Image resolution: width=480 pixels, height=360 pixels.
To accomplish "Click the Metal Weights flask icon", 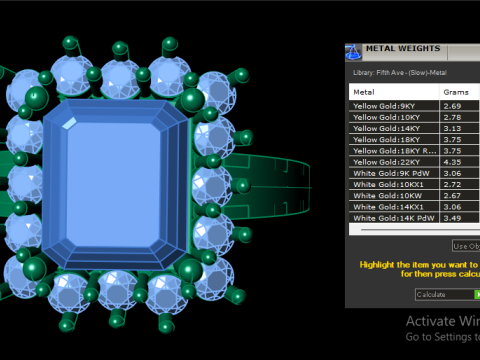I will [x=353, y=52].
